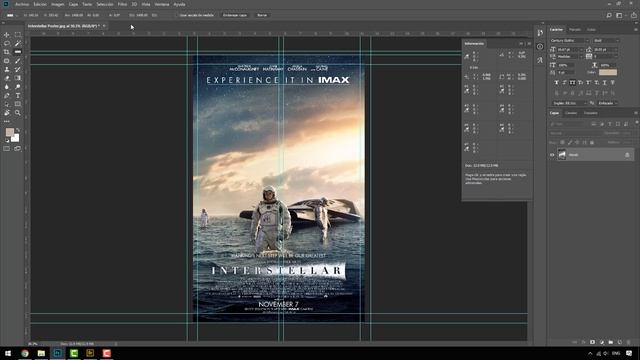Toggle All Caps in Character panel

click(x=572, y=82)
